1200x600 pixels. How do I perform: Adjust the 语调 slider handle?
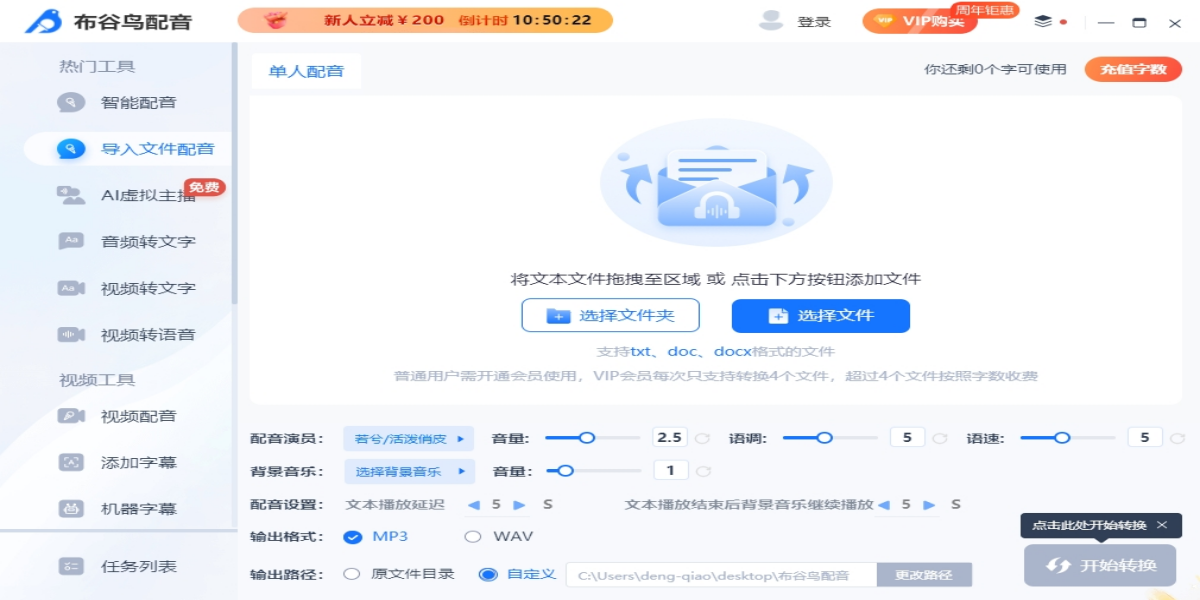(825, 437)
